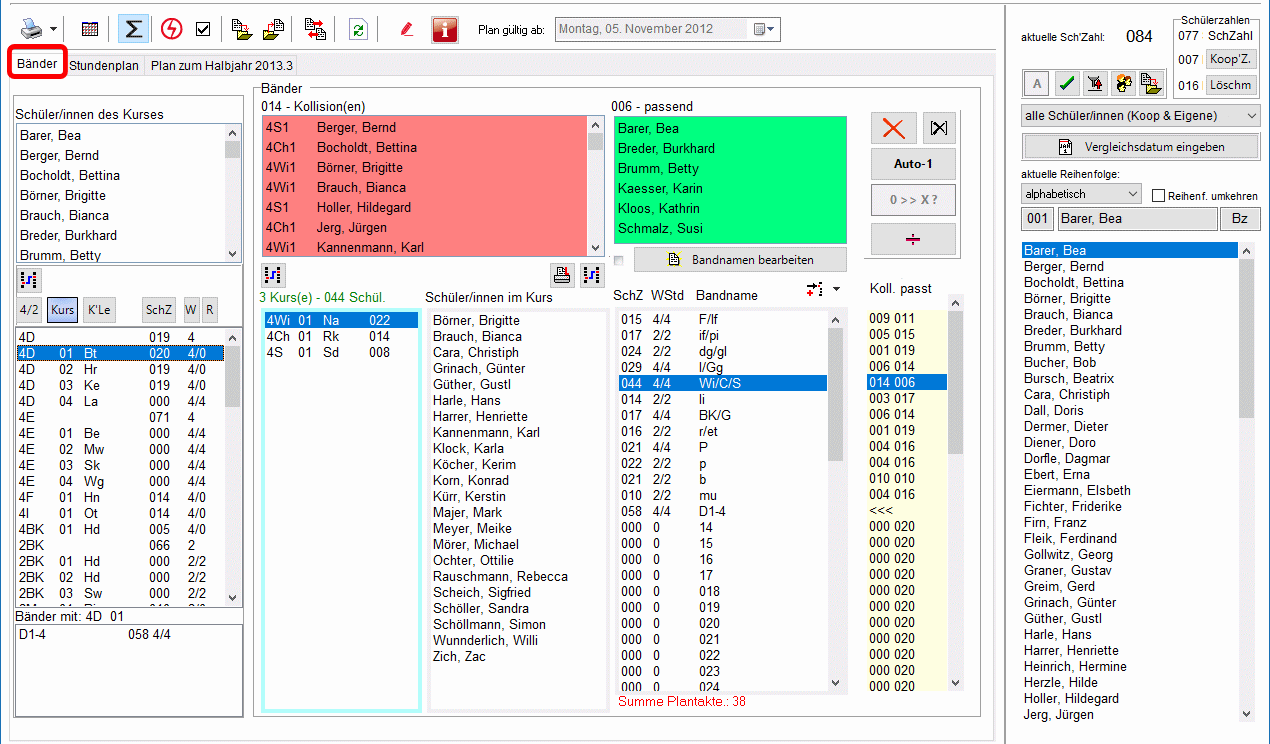
Task: Click the red pencil edit icon
Action: pos(406,29)
